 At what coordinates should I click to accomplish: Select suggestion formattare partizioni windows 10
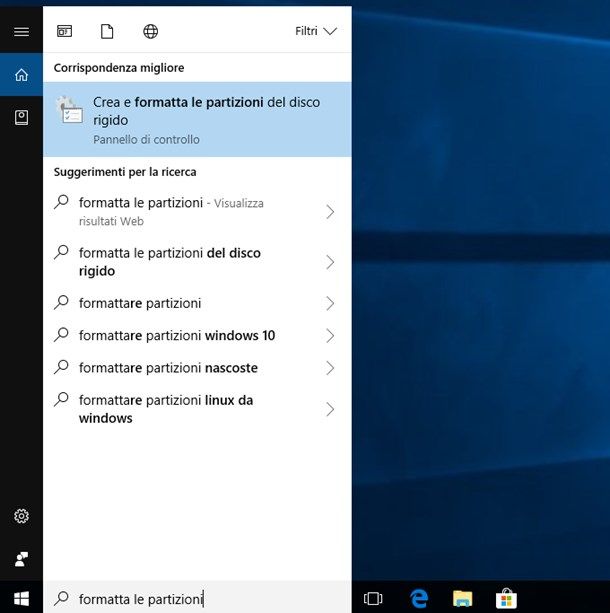pos(197,335)
